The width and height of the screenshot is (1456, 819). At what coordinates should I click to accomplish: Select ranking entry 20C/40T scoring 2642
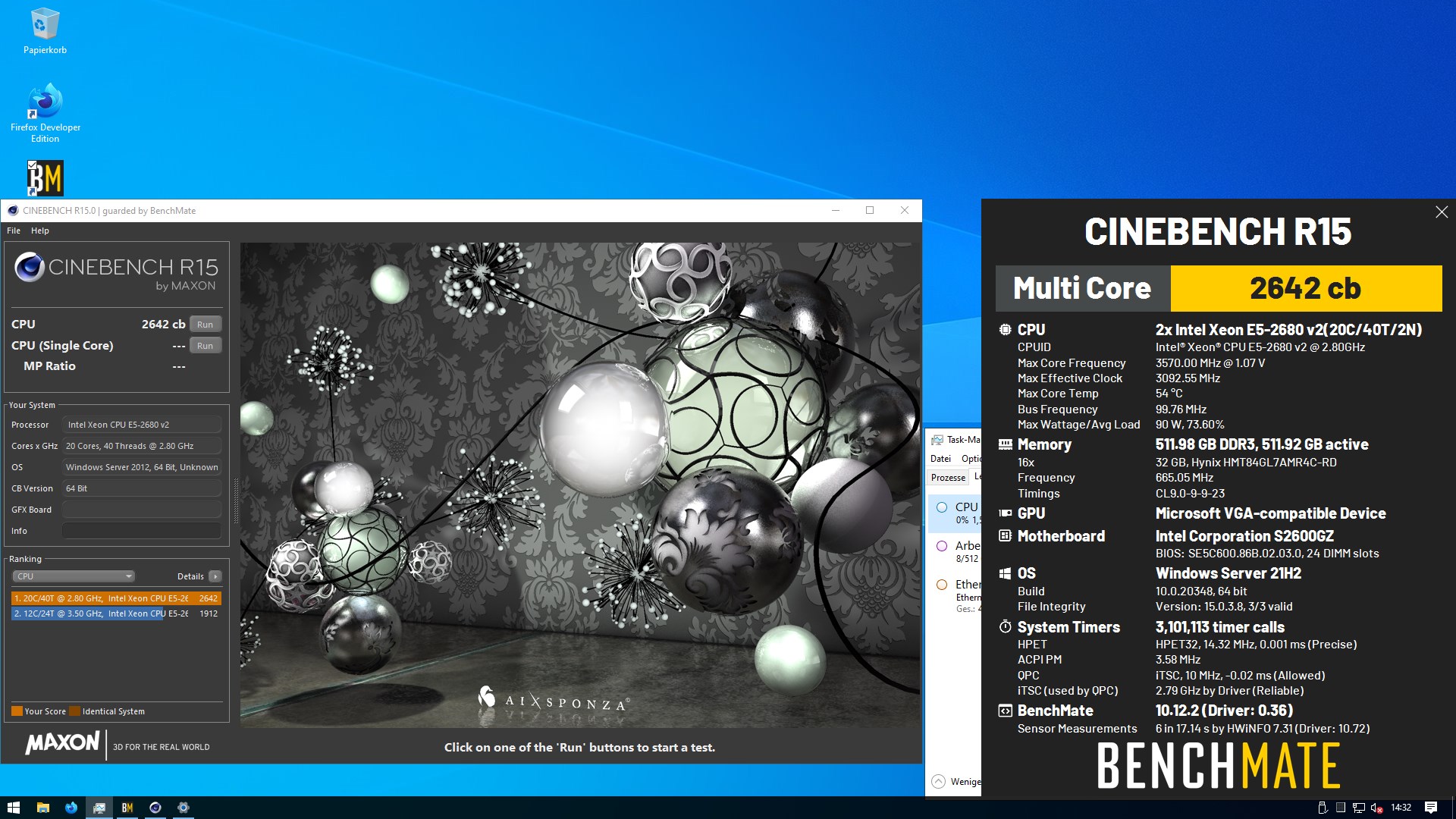(x=116, y=598)
